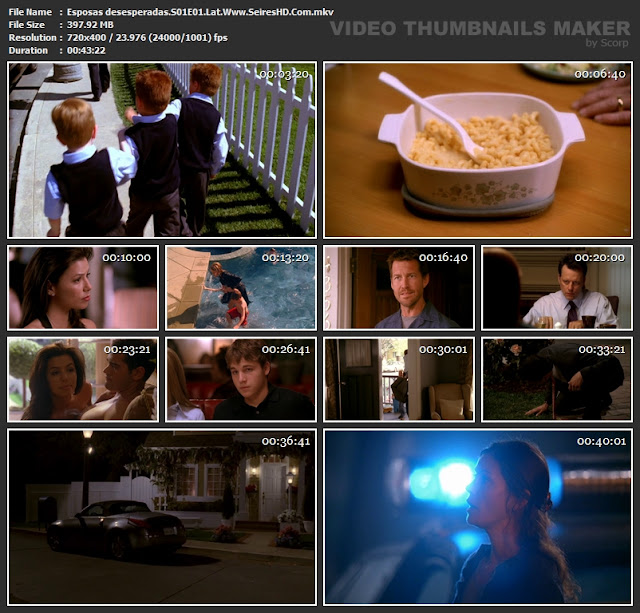Open the thumbnail stamped 00:33:21
Viewport: 640px width, 613px height.
click(557, 379)
